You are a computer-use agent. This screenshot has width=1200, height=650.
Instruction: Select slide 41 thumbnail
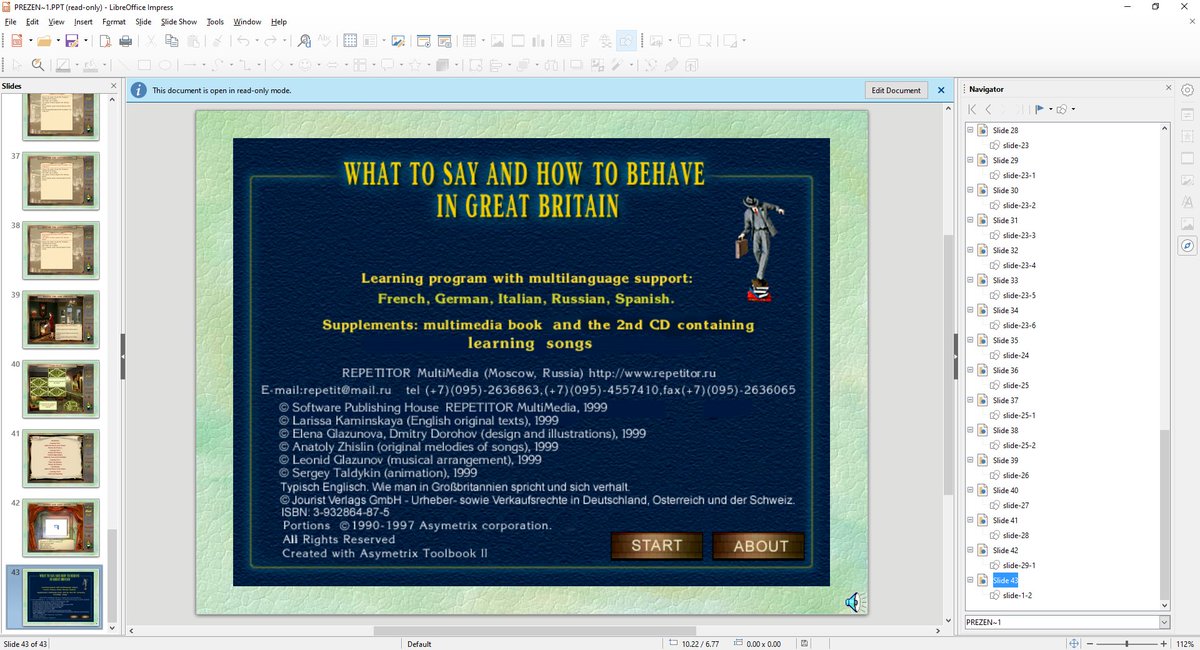61,458
